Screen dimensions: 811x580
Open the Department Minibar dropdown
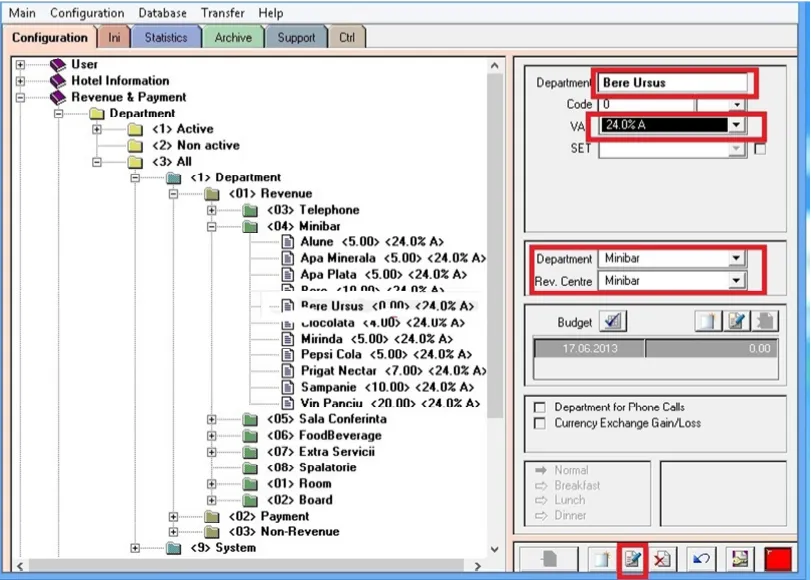click(x=736, y=258)
